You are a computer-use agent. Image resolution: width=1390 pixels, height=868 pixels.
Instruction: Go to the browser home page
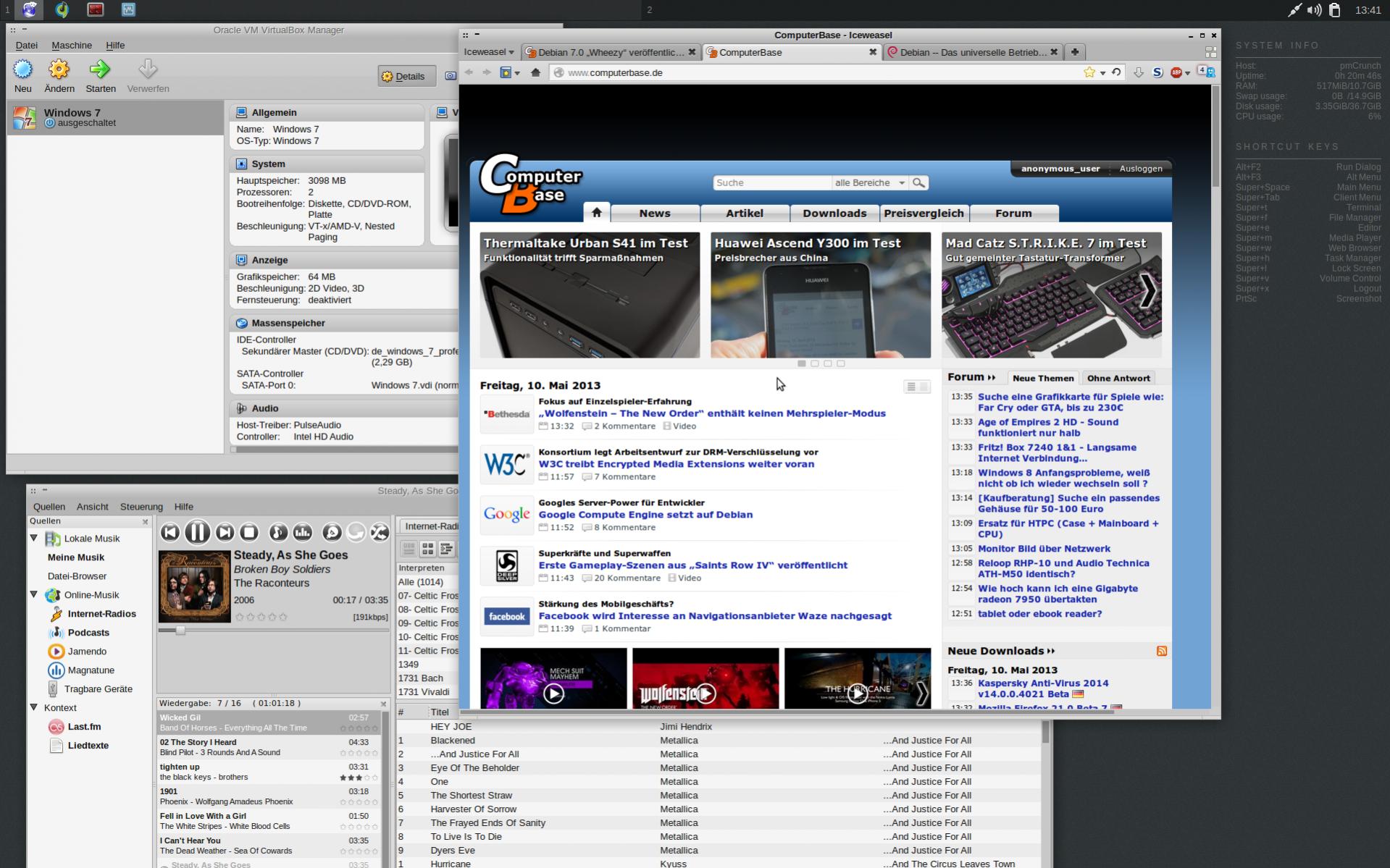[x=536, y=72]
